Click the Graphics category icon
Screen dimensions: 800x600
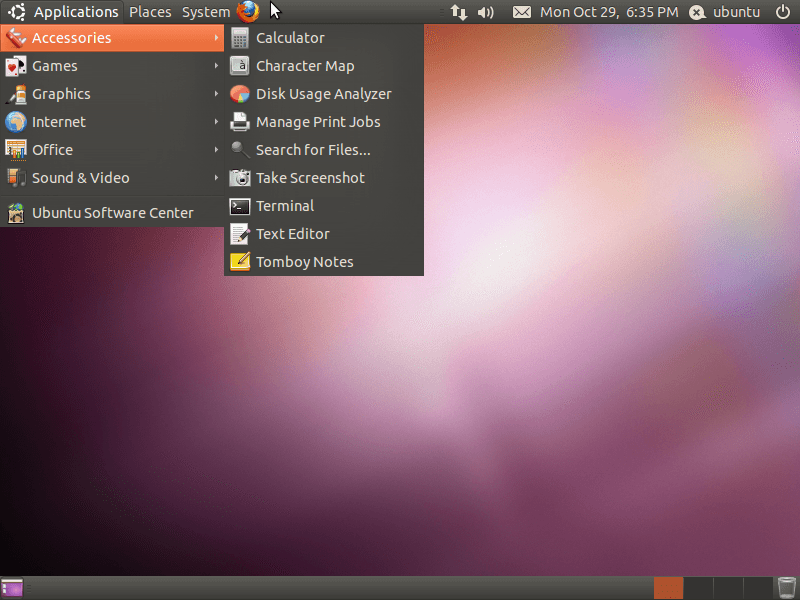(15, 94)
